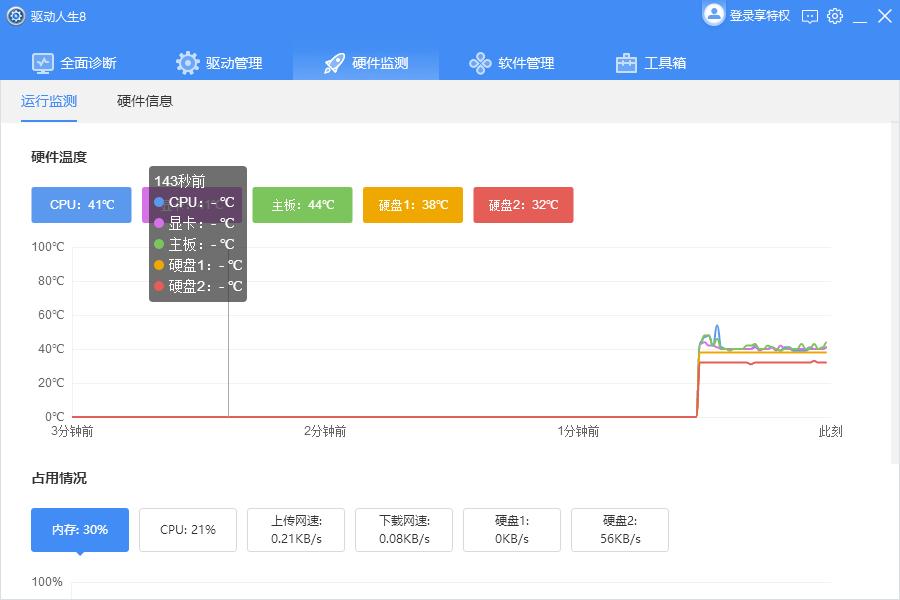Open the 软件管理 tab
900x600 pixels.
click(x=512, y=63)
